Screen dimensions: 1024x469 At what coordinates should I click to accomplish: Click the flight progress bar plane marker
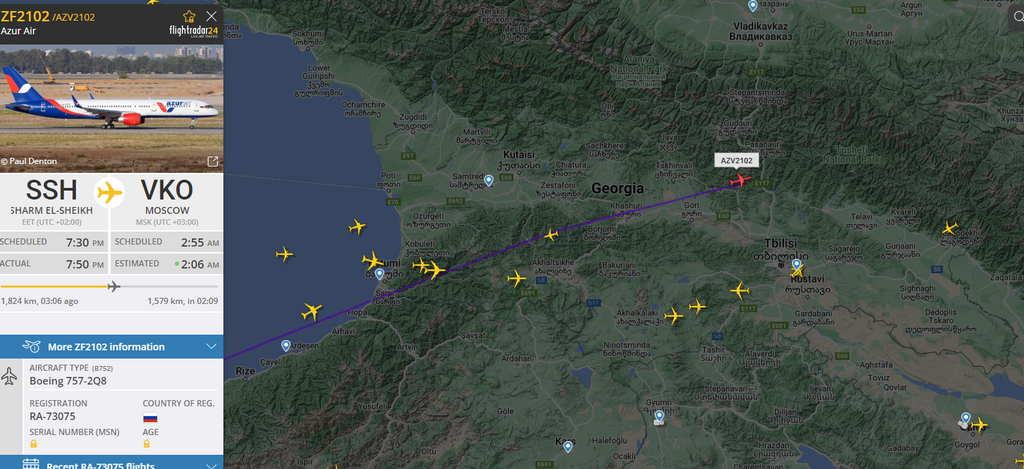point(114,286)
